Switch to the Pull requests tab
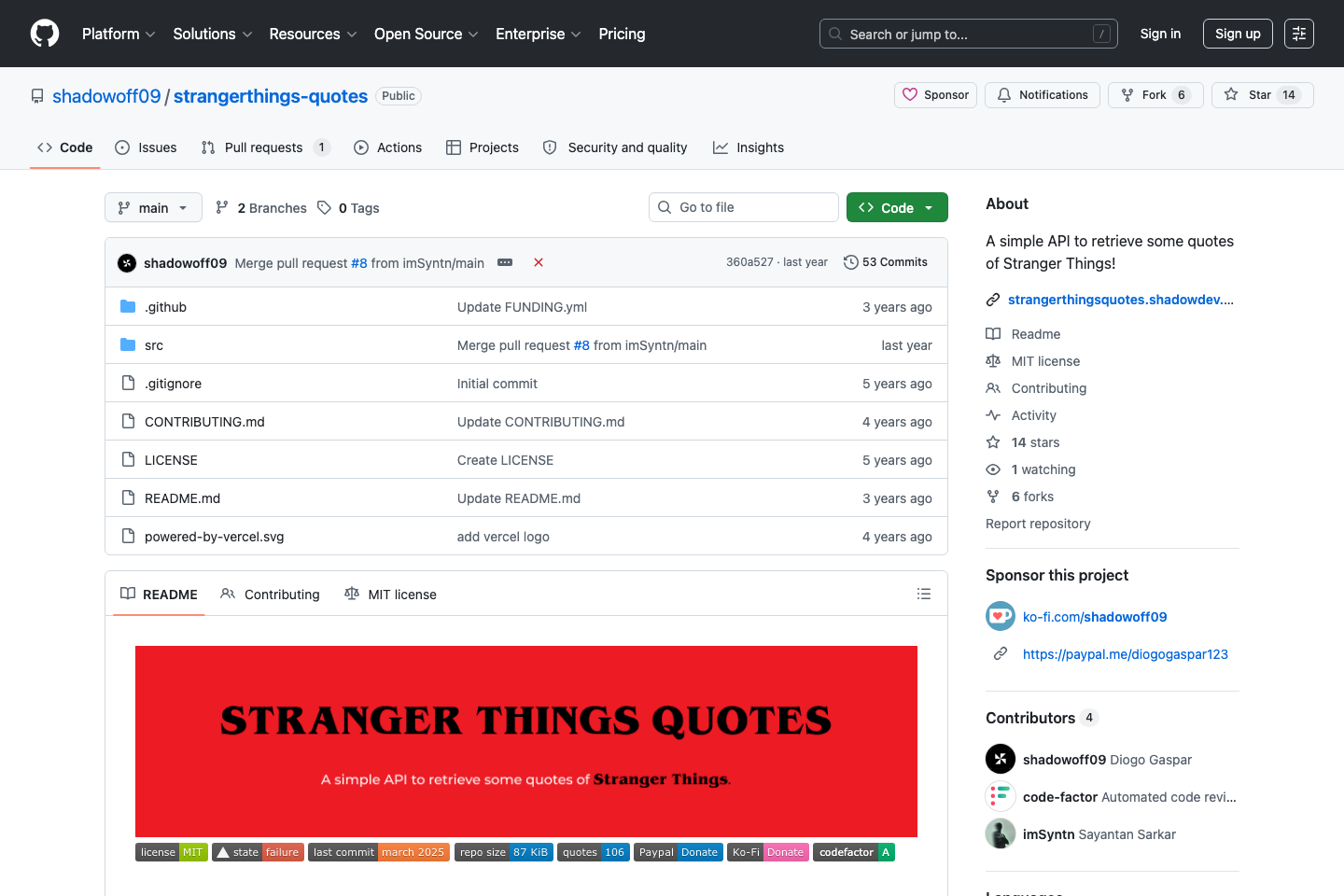1344x896 pixels. (x=264, y=147)
